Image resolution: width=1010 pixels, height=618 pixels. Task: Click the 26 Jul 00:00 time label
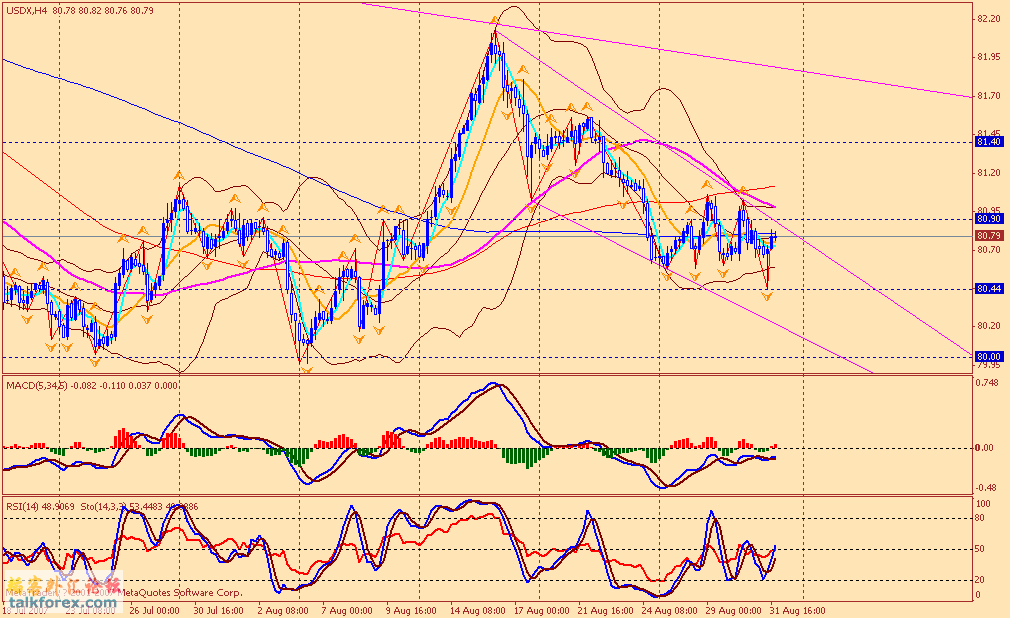pos(154,610)
